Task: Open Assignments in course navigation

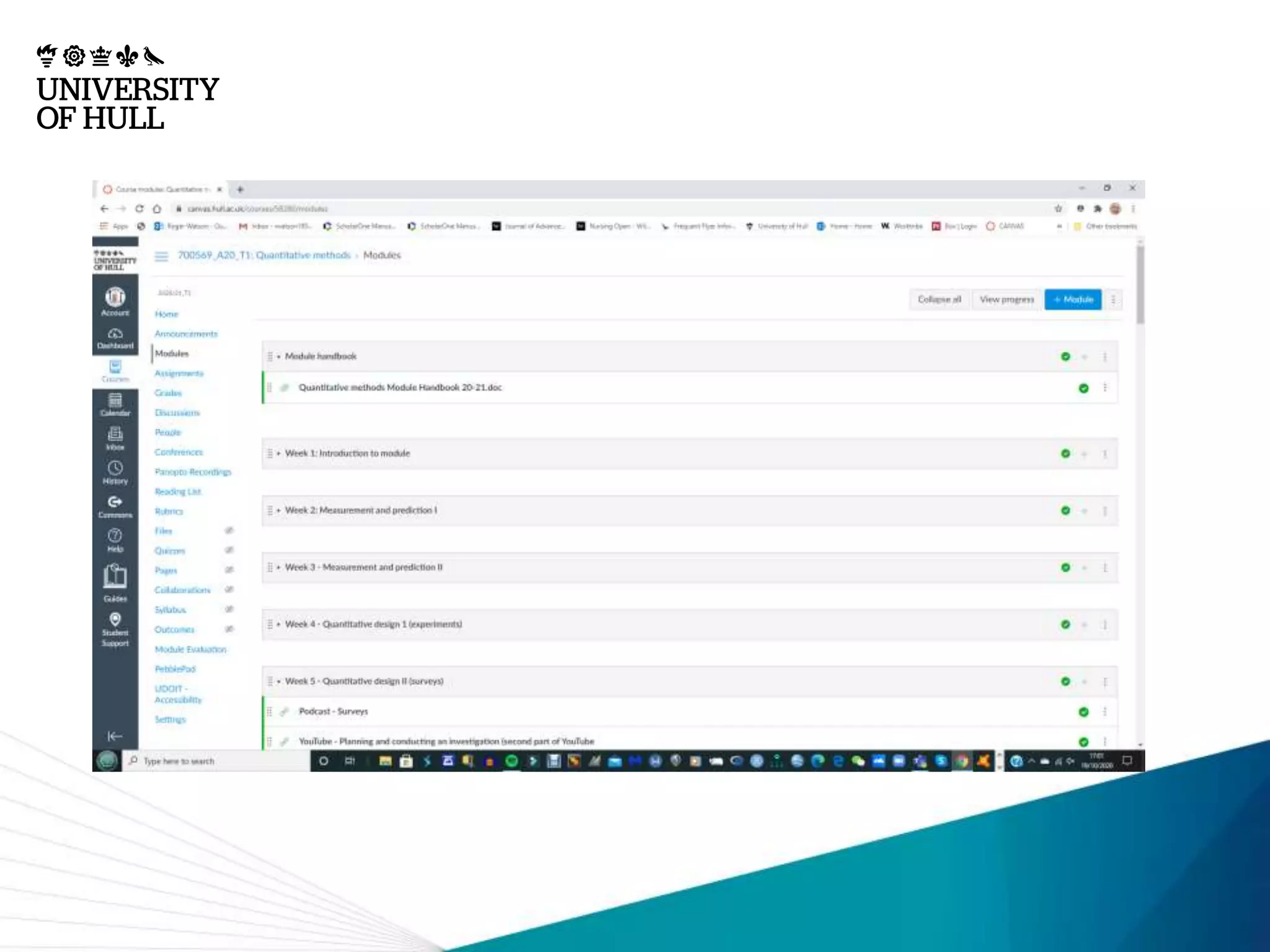Action: (179, 373)
